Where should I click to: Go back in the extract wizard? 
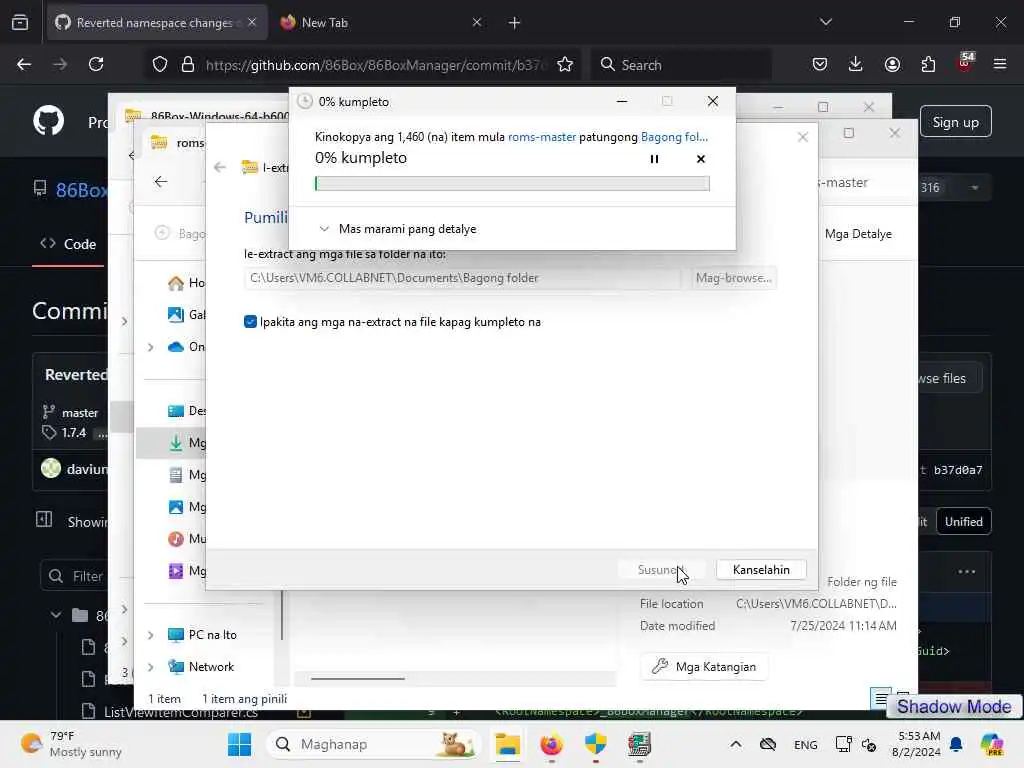pyautogui.click(x=220, y=167)
